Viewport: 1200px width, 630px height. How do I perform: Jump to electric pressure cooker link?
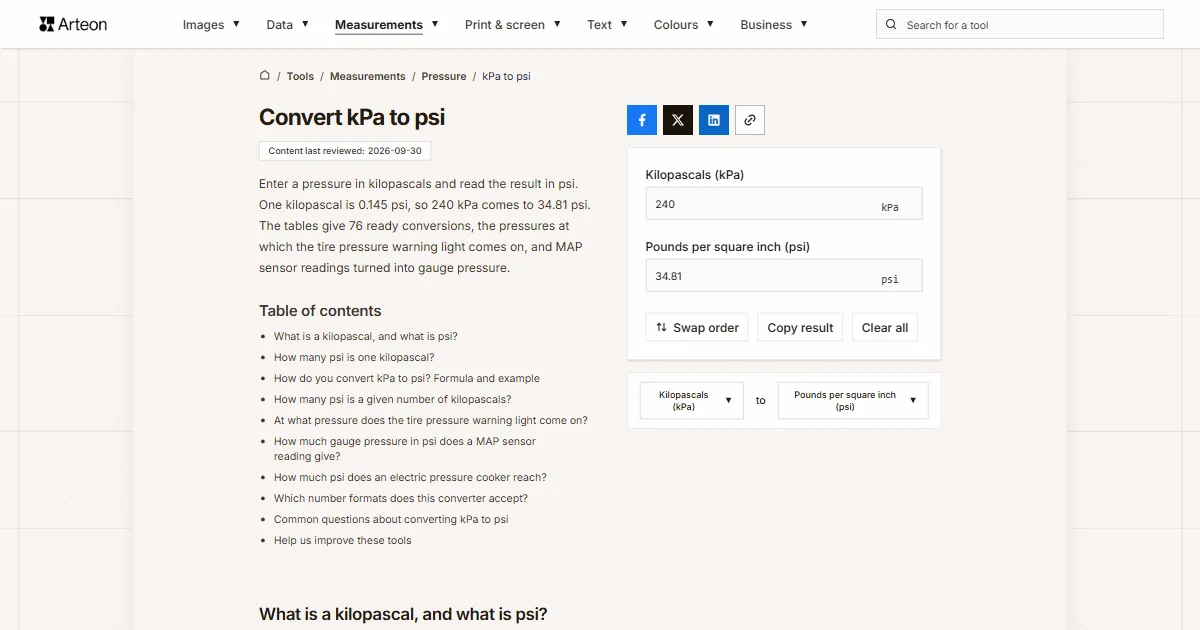[410, 477]
